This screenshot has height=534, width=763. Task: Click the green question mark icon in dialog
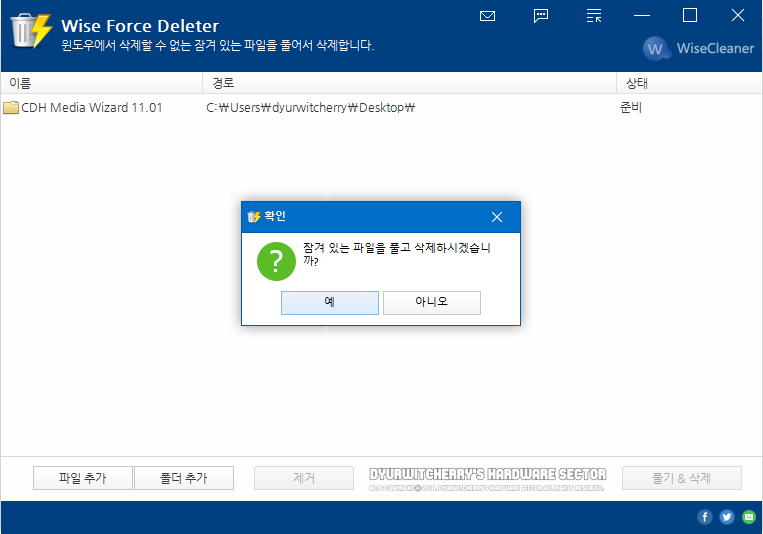click(x=276, y=261)
